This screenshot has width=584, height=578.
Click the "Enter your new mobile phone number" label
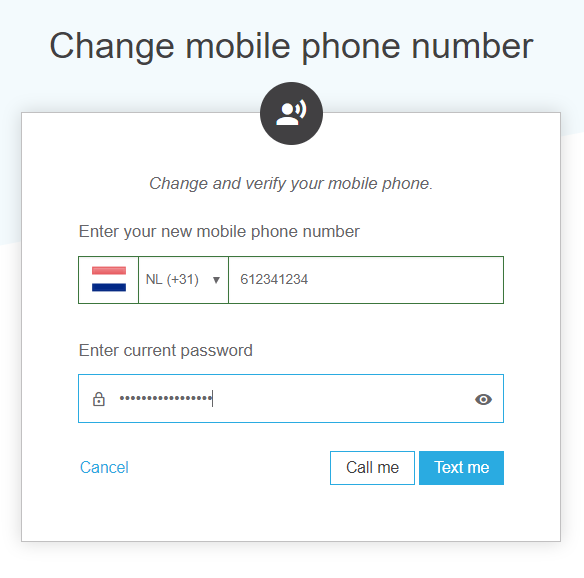[219, 232]
